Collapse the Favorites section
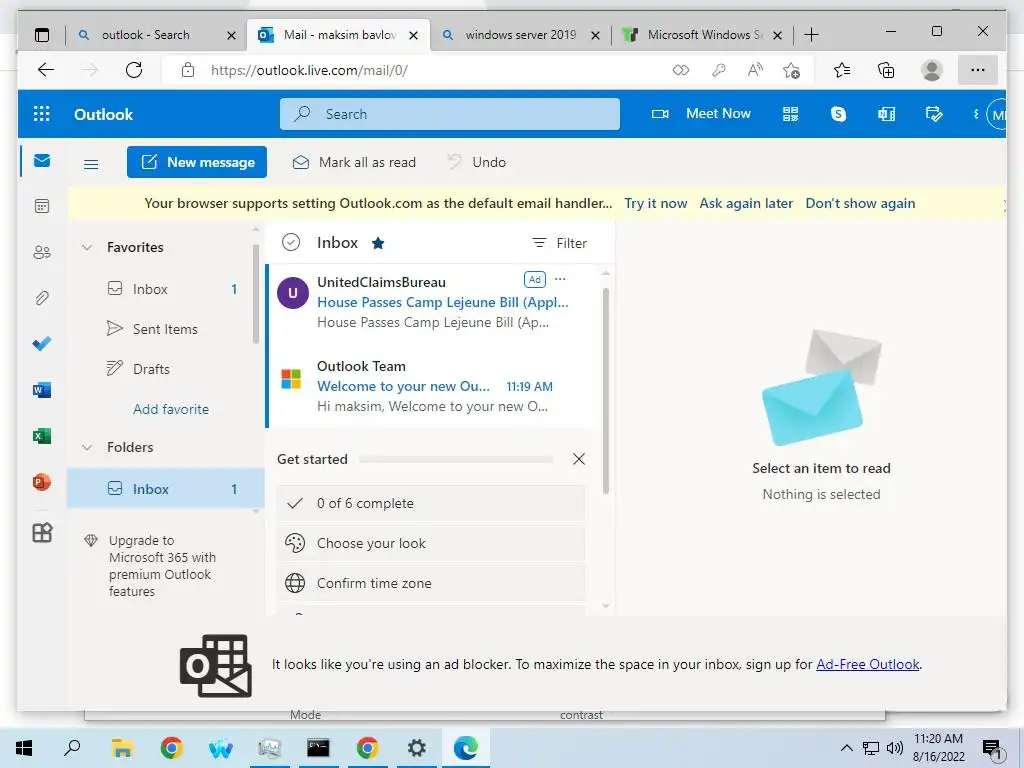 (x=87, y=248)
